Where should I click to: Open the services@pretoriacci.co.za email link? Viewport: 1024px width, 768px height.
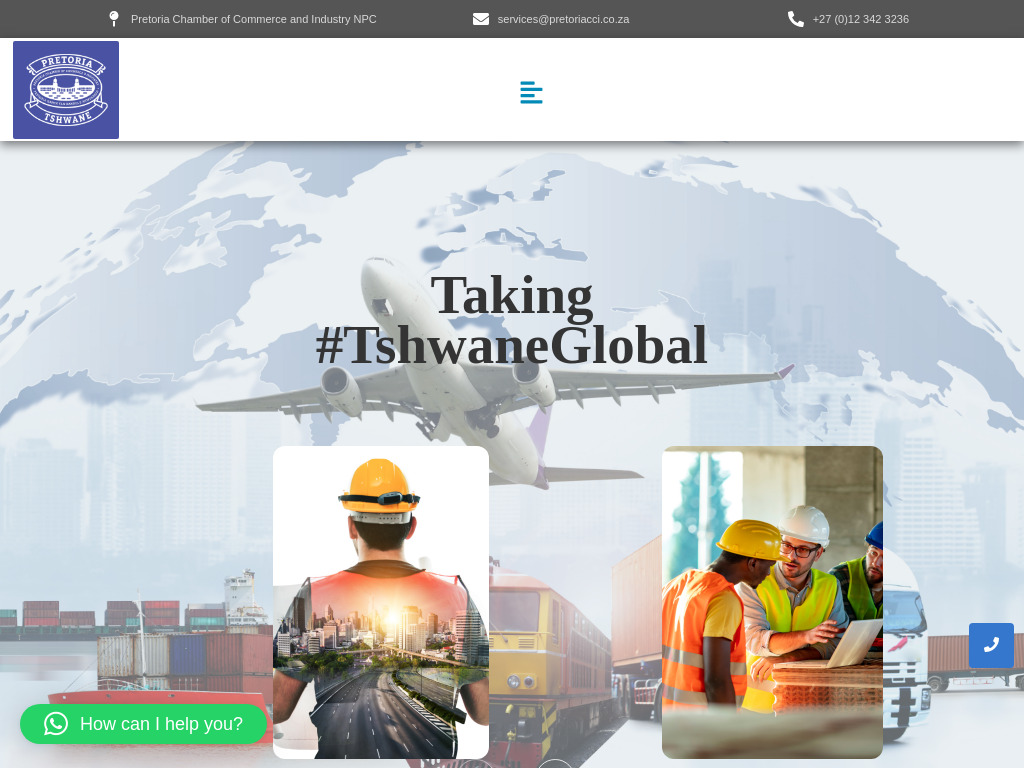(563, 19)
